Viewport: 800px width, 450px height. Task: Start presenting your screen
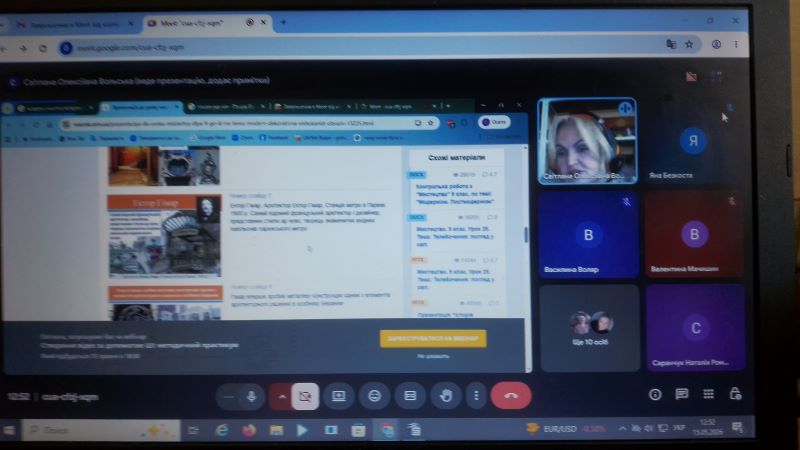point(338,396)
